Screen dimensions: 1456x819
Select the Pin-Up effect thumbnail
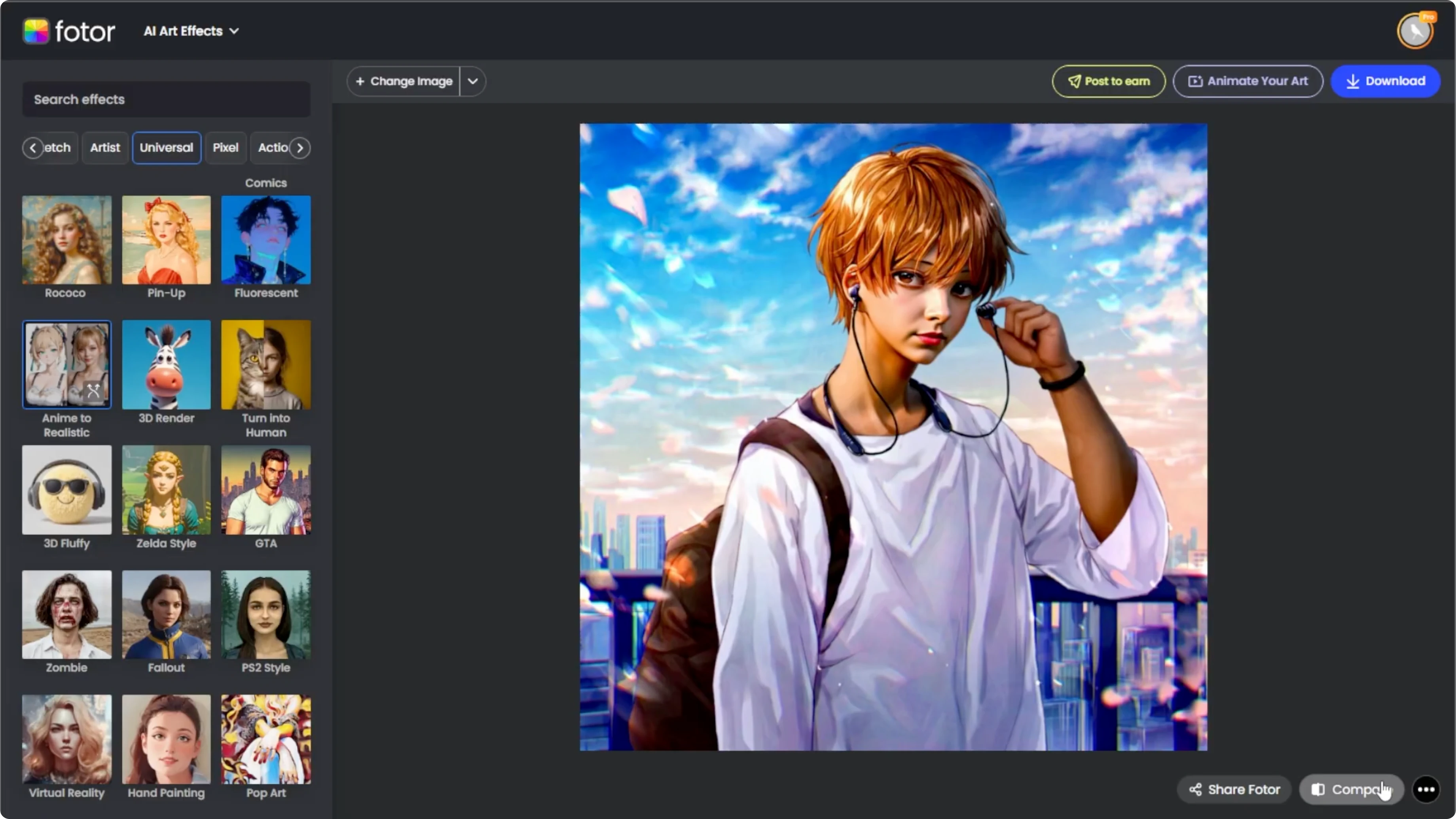166,240
